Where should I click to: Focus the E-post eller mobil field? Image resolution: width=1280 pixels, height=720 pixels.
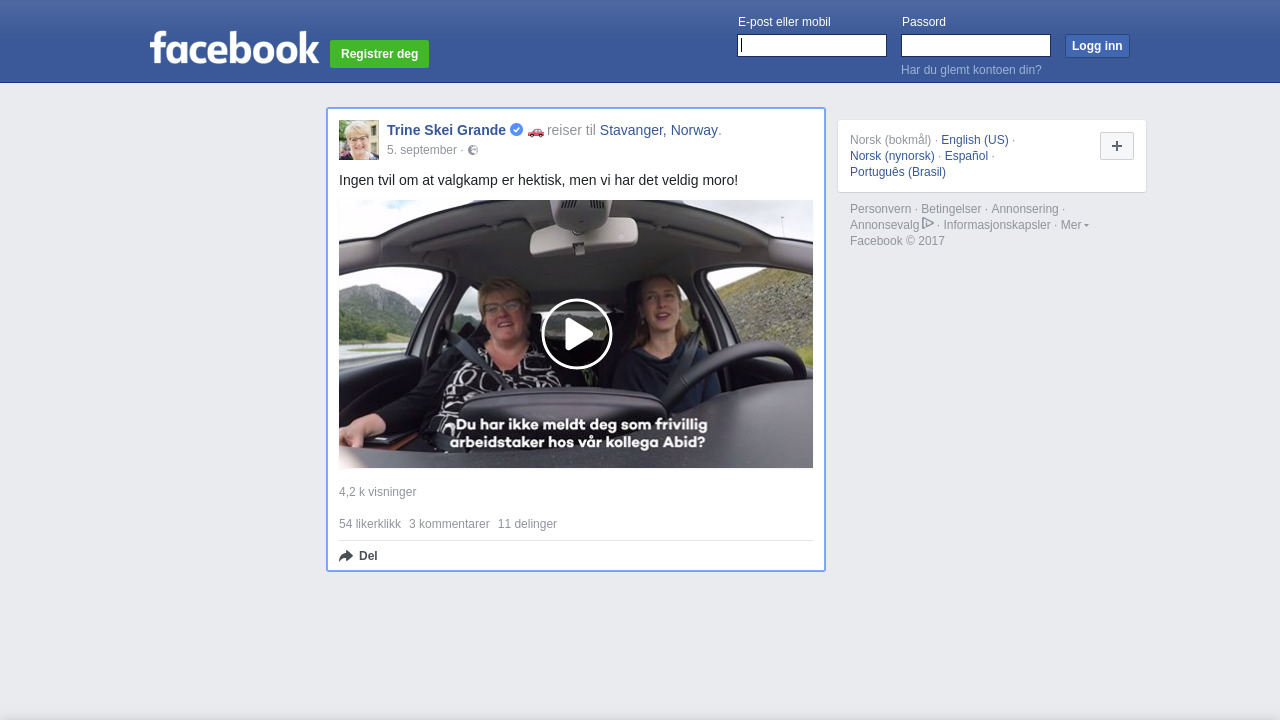[812, 46]
